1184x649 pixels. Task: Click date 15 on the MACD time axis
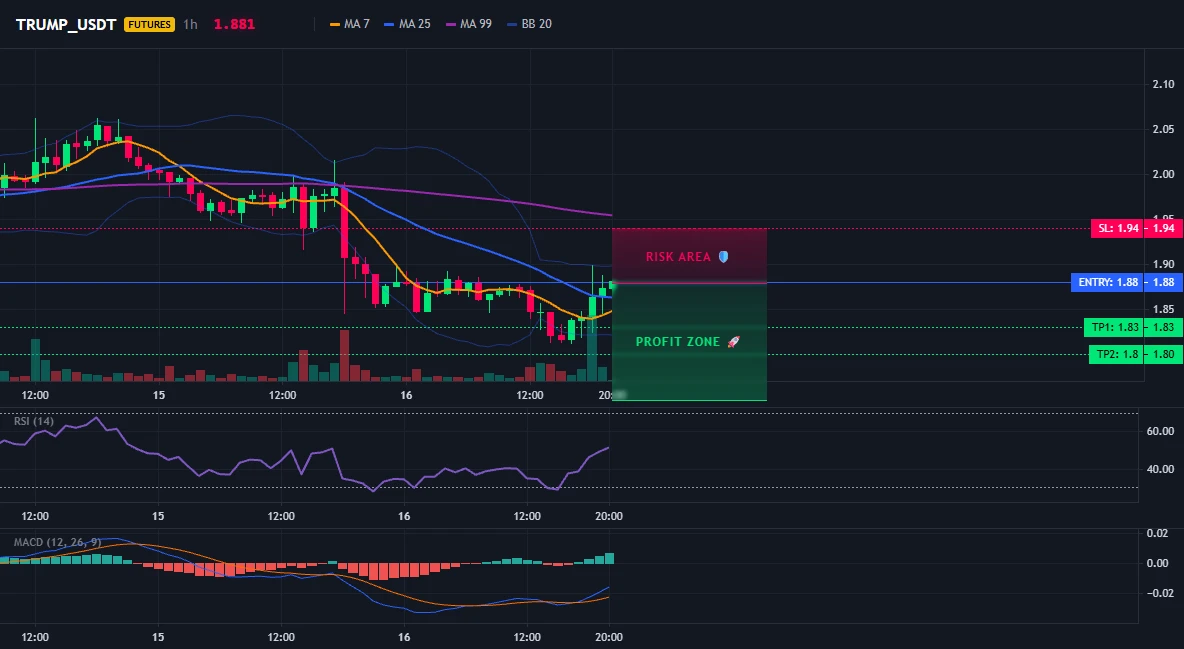point(157,637)
